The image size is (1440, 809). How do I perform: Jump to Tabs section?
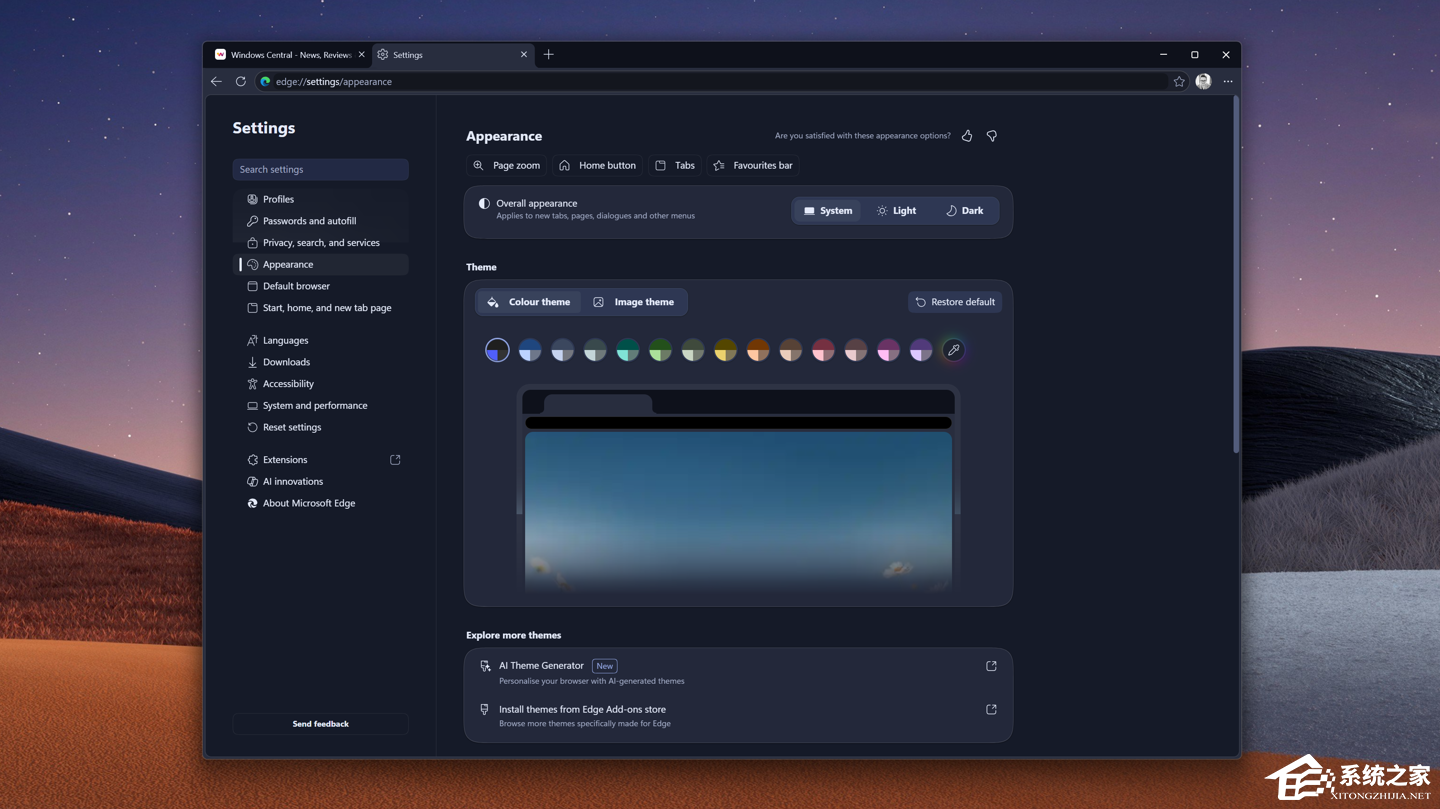[x=675, y=166]
